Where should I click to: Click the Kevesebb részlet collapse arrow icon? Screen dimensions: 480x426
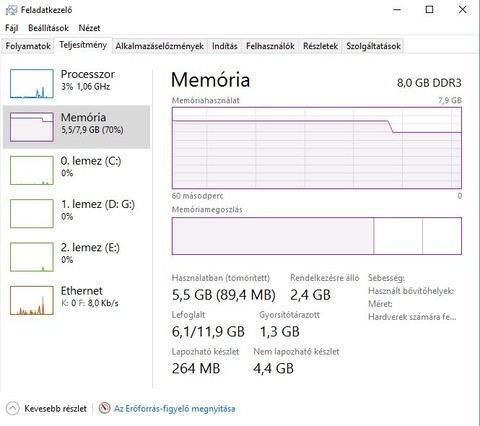tap(12, 408)
